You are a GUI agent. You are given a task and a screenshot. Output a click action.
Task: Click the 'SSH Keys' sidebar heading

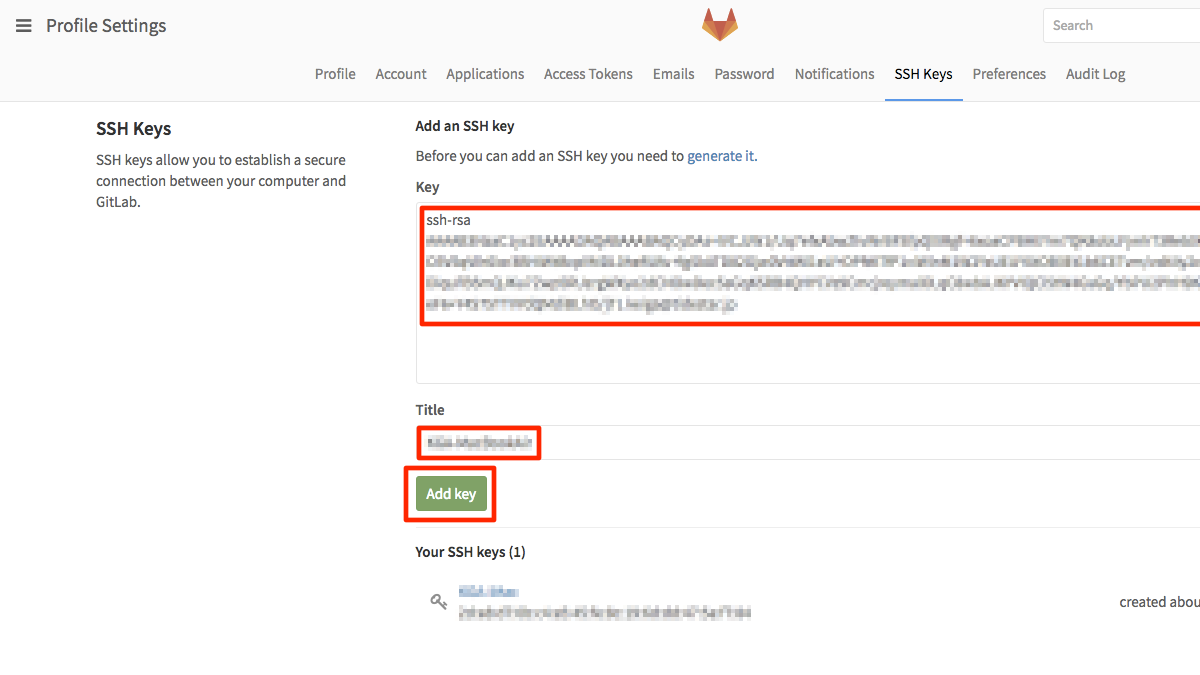[134, 129]
